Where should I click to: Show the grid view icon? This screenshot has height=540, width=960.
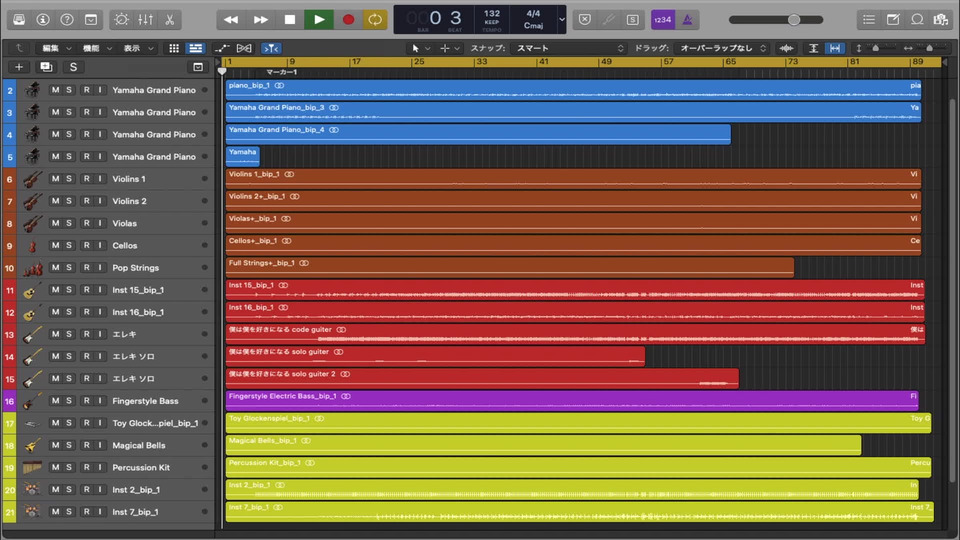click(174, 48)
